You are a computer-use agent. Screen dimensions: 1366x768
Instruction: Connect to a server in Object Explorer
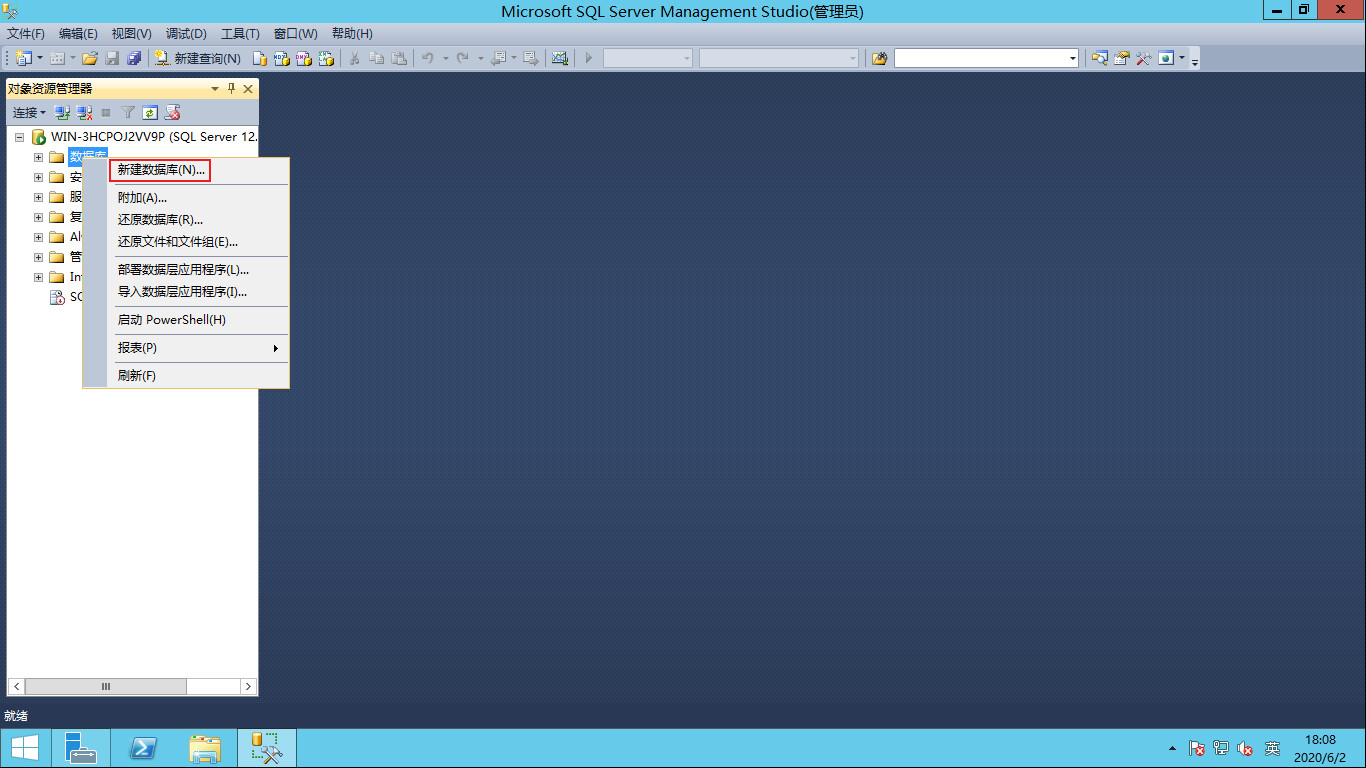click(x=61, y=112)
